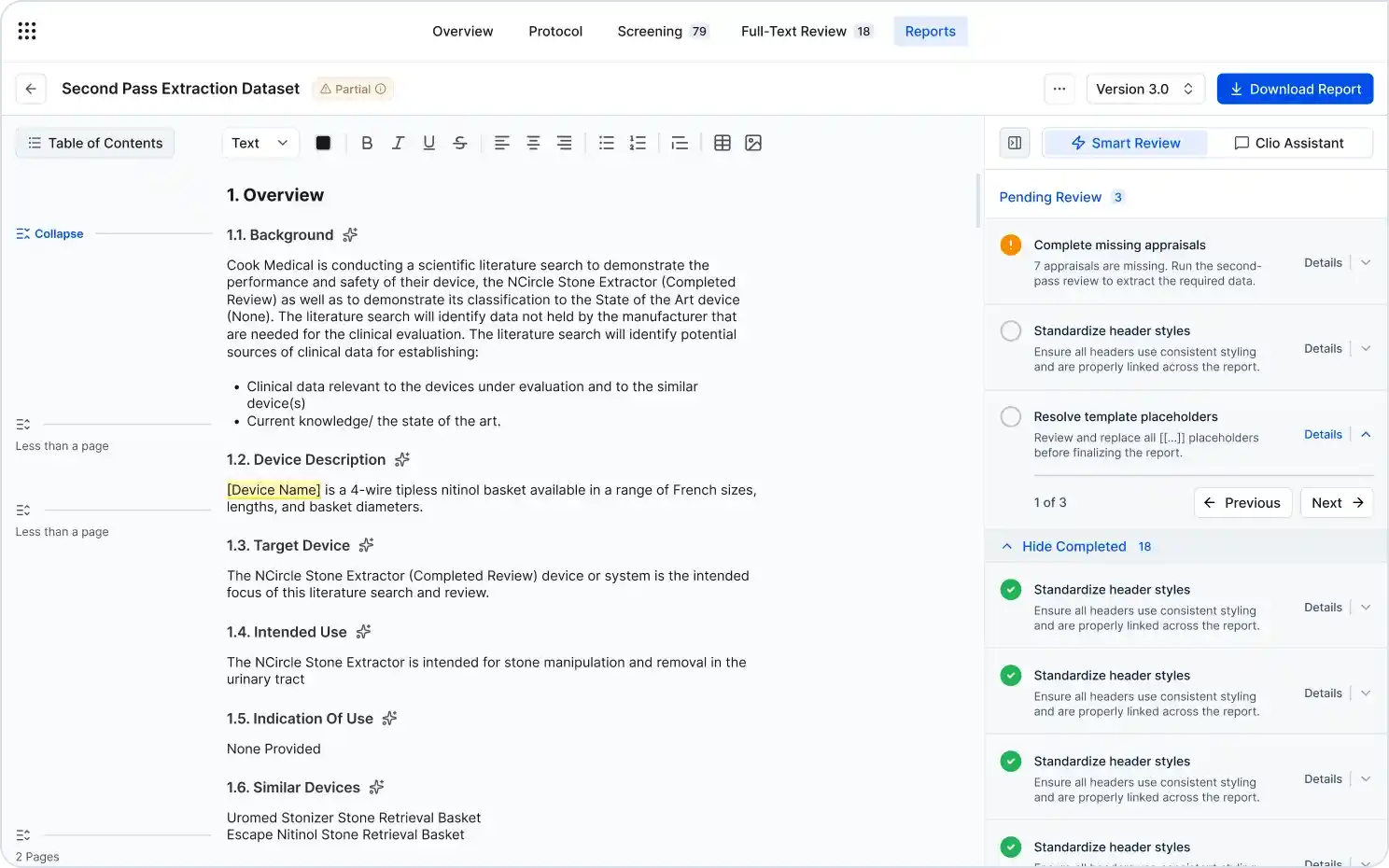Switch to the Smart Review tab
Screen dimensions: 1389x868
coord(1126,143)
